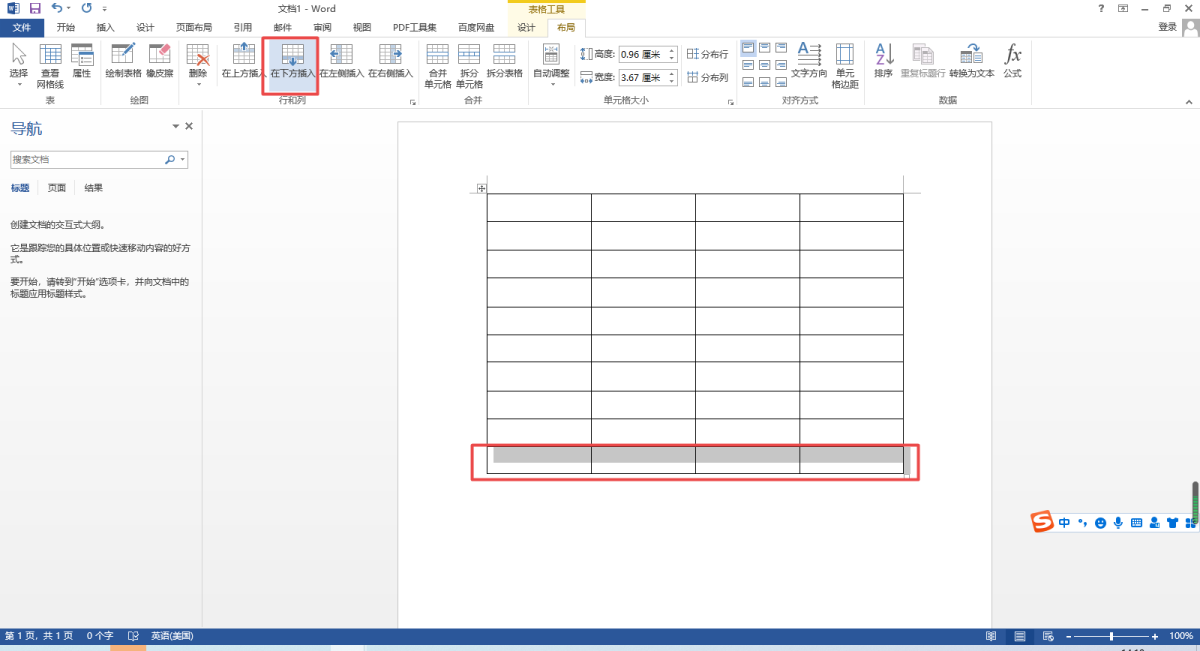
Task: Switch to the Insert (插入) ribbon tab
Action: pyautogui.click(x=105, y=27)
